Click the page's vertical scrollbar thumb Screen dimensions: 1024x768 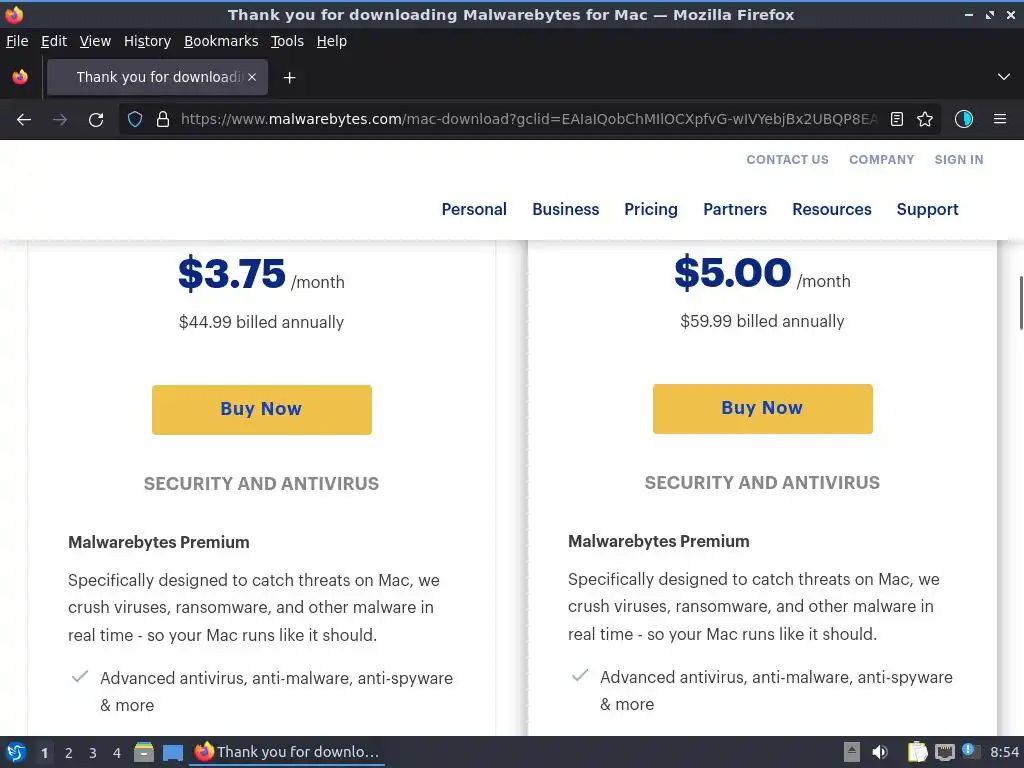point(1020,302)
